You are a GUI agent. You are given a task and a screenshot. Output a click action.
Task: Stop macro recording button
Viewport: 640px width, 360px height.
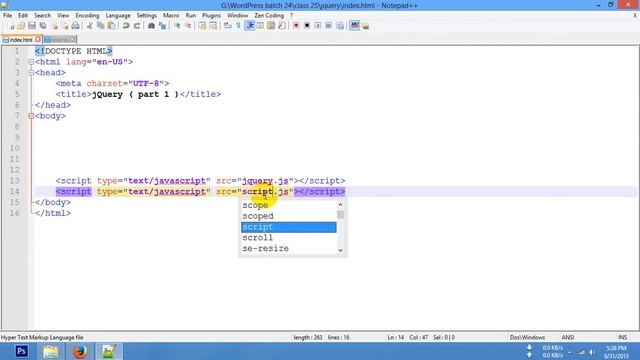tap(307, 26)
